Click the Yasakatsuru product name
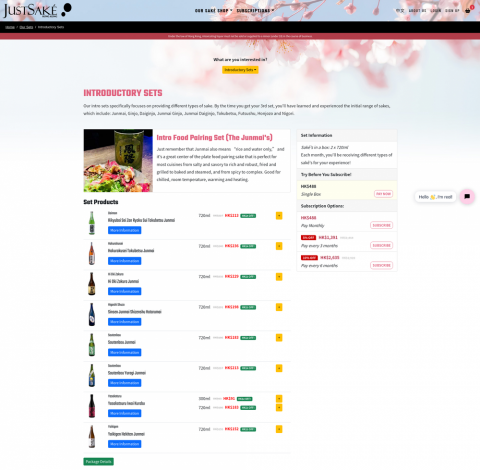The image size is (480, 470). pyautogui.click(x=126, y=403)
